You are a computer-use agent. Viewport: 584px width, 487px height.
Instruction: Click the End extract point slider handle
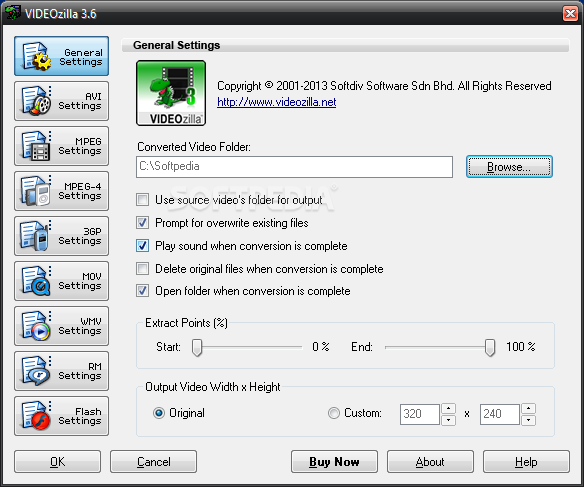[490, 347]
